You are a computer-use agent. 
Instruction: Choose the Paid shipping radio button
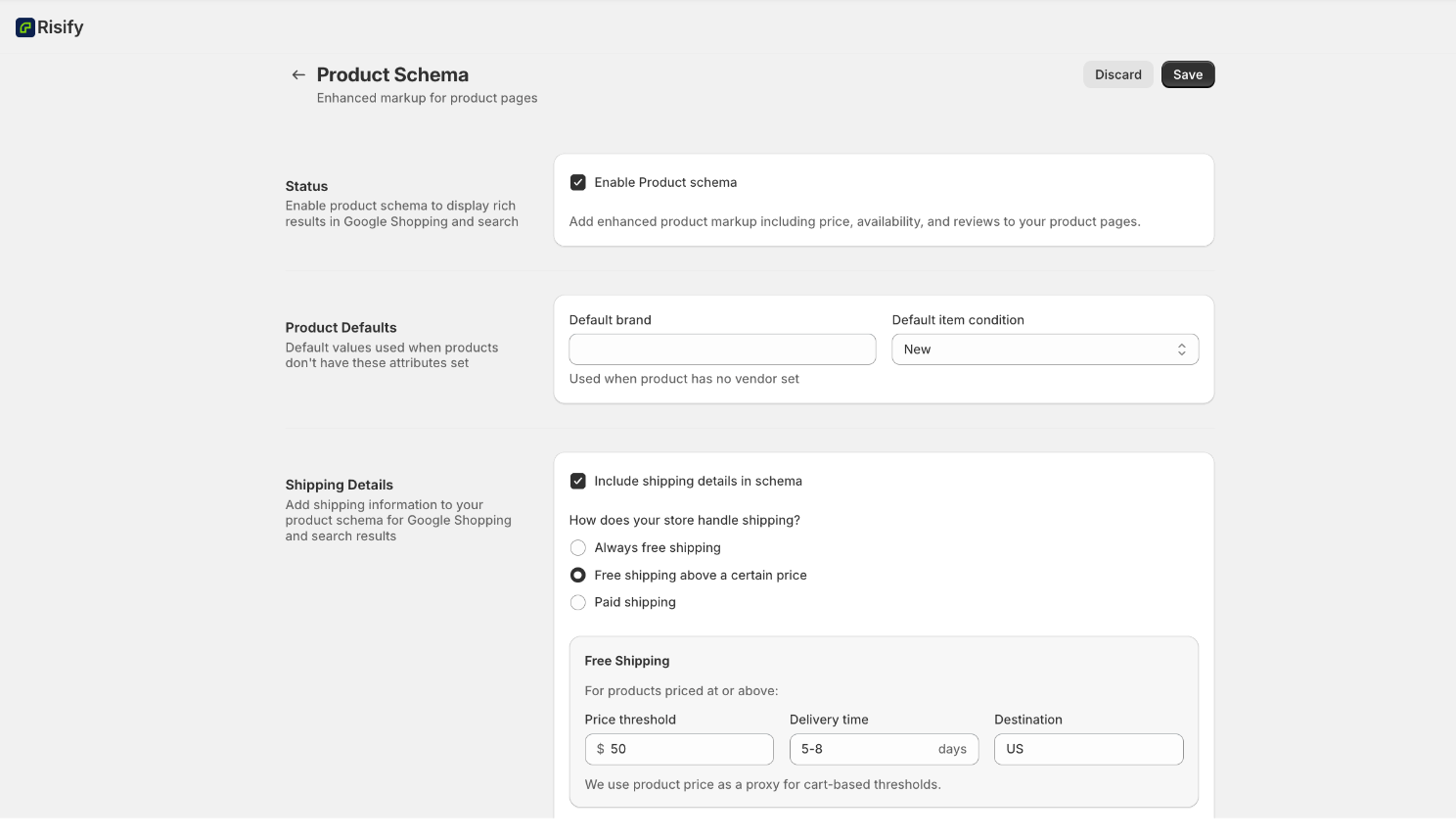[x=578, y=603]
